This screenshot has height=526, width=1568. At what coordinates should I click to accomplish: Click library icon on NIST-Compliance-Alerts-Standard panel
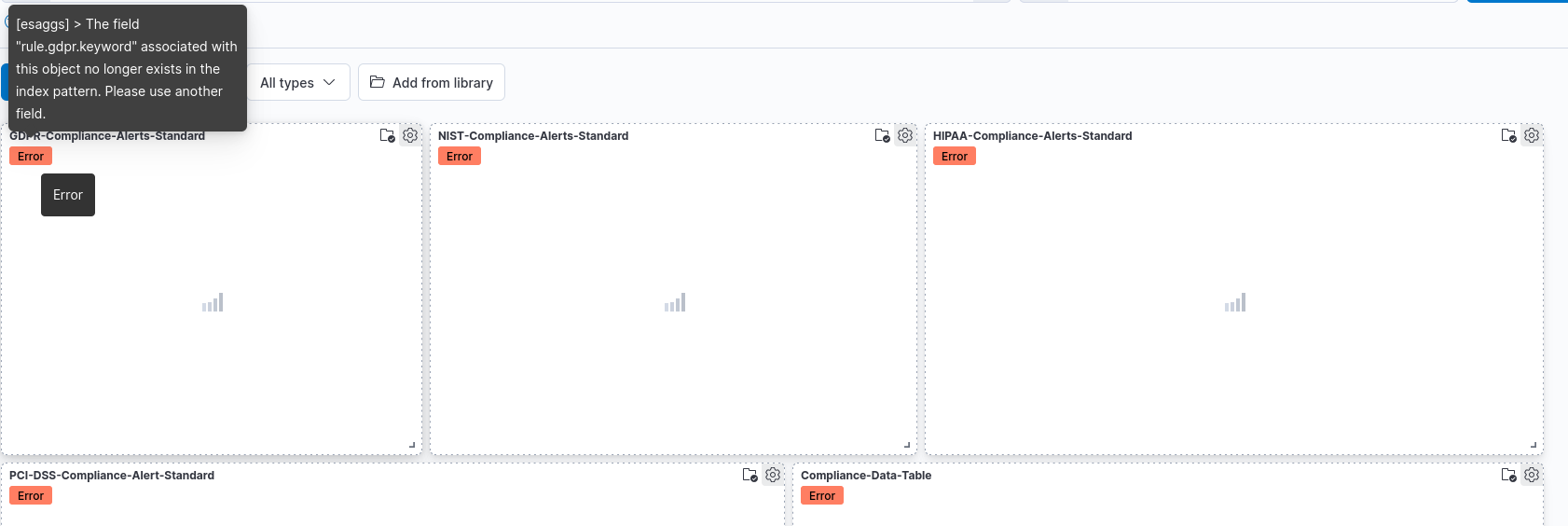[883, 135]
